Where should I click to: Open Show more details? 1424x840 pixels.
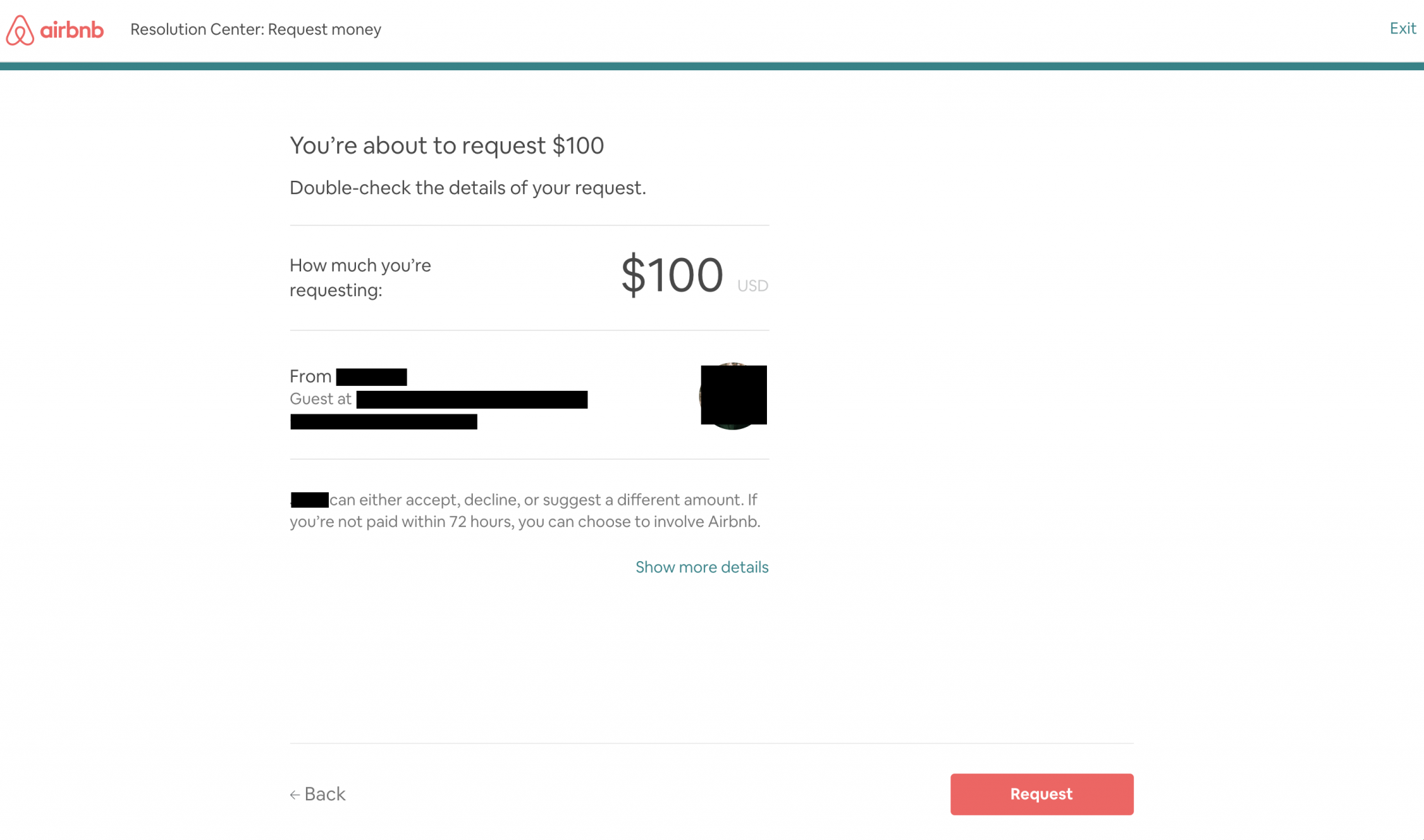(702, 567)
